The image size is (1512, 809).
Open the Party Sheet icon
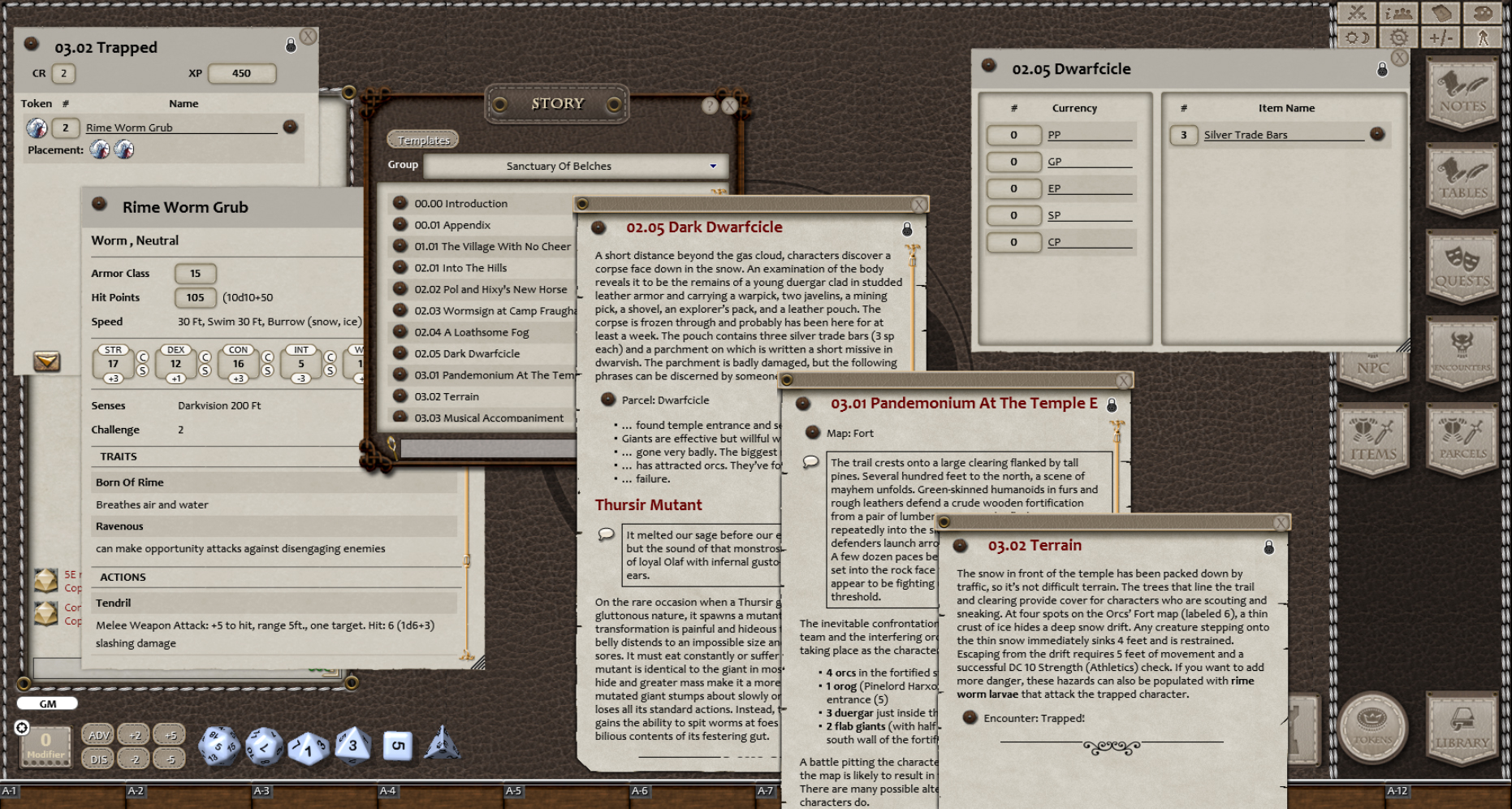pyautogui.click(x=1398, y=14)
